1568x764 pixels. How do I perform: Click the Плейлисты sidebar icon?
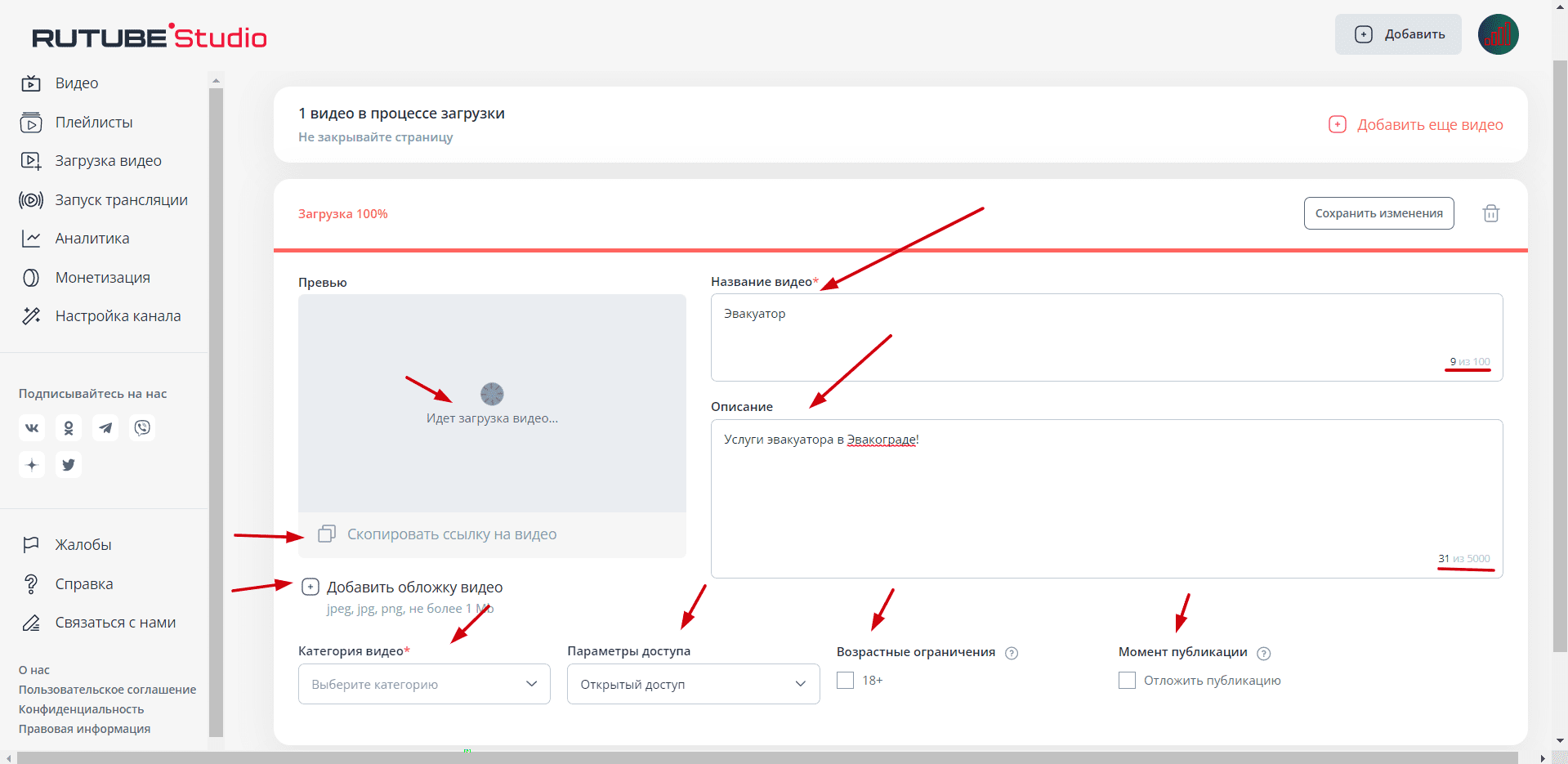coord(31,123)
